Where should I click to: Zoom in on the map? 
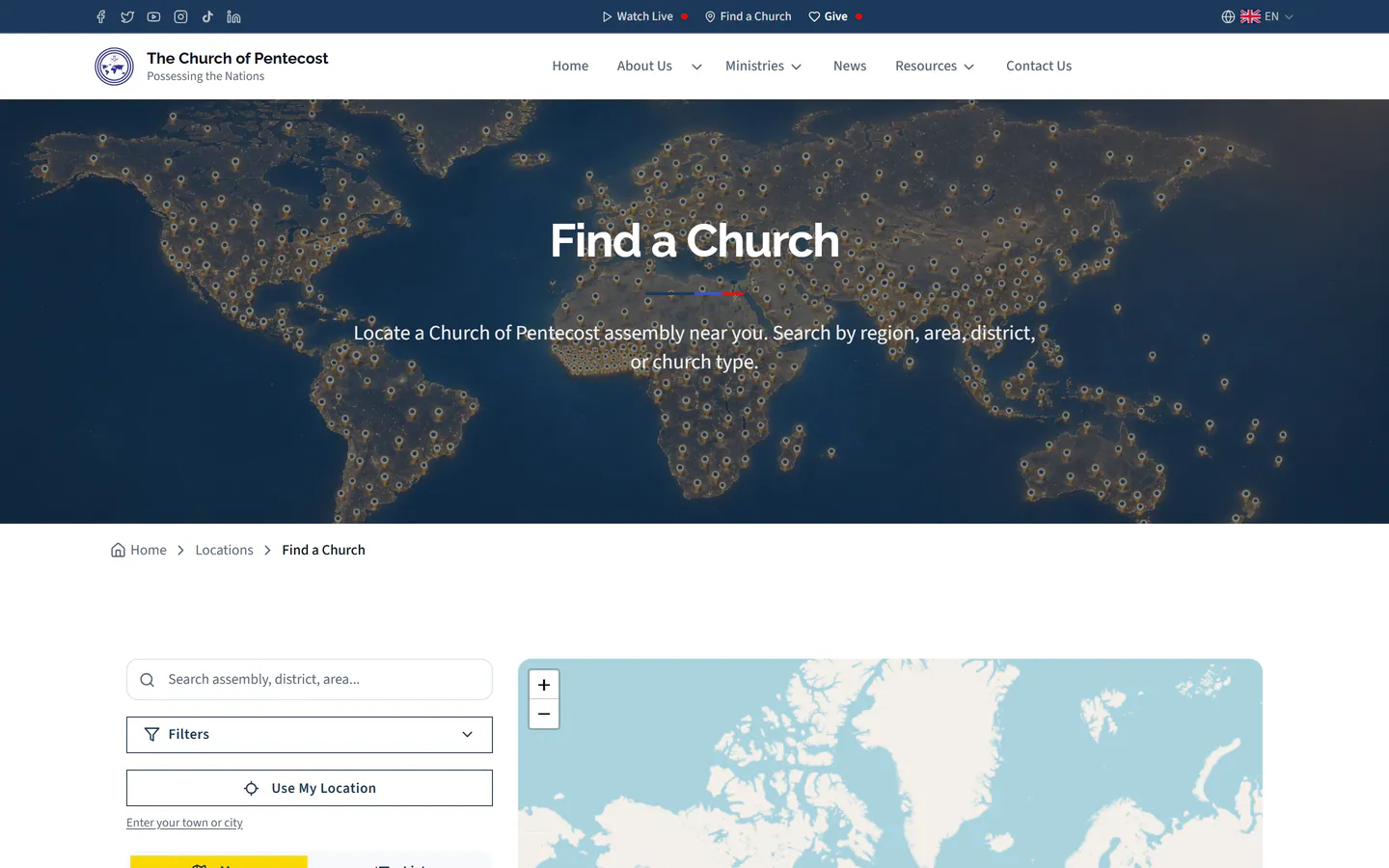click(x=544, y=685)
